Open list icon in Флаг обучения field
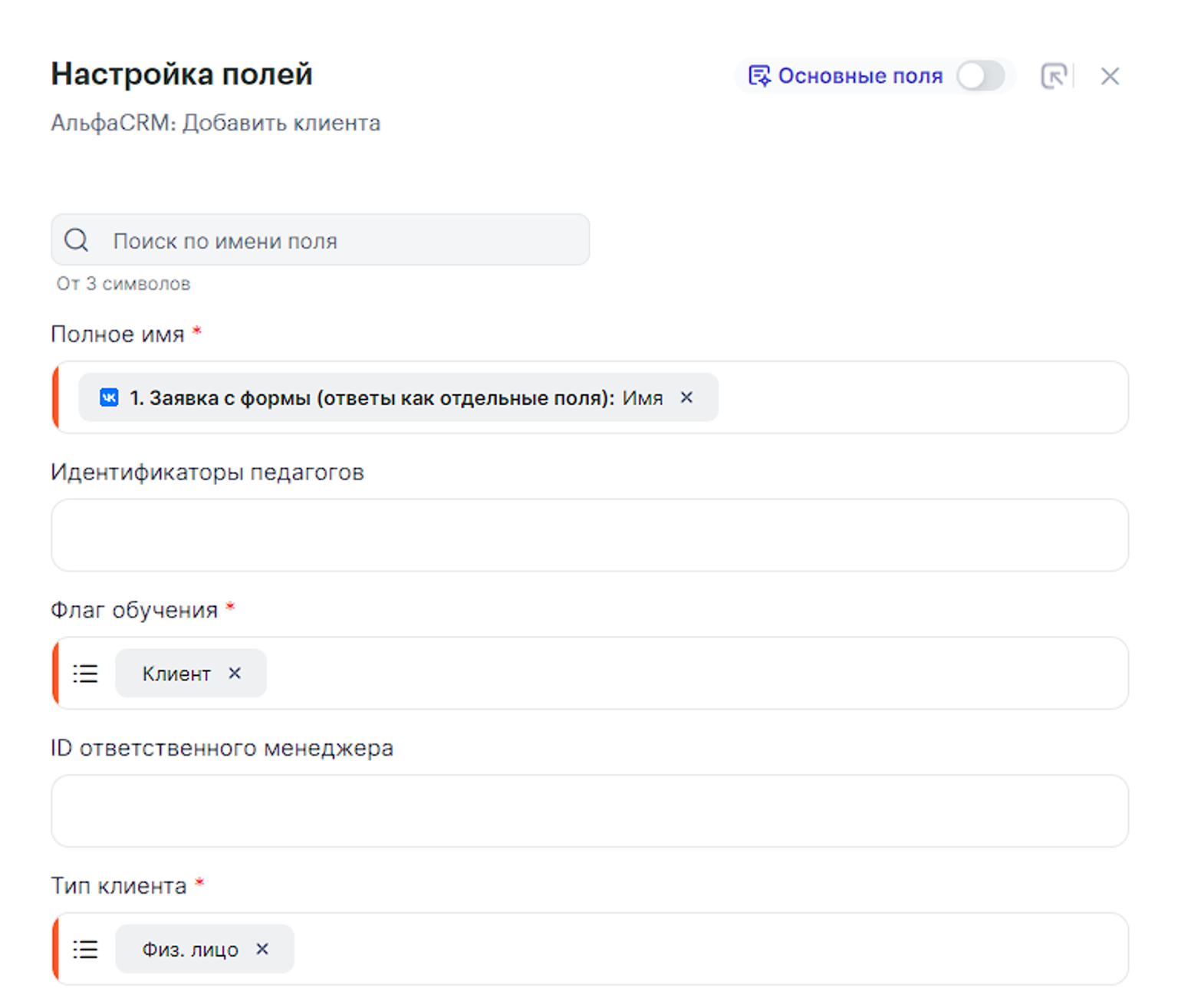The image size is (1181, 1008). 85,674
